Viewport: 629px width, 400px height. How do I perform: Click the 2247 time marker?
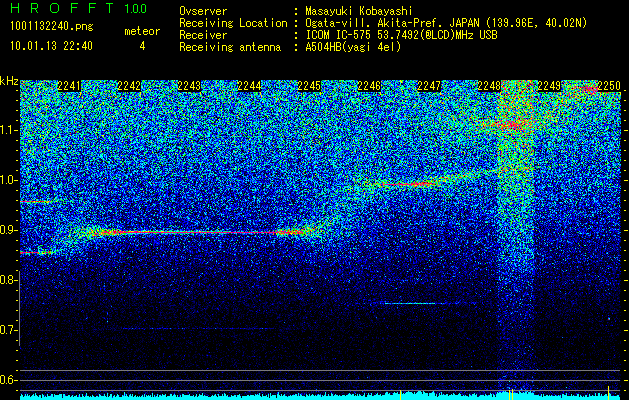pyautogui.click(x=429, y=86)
